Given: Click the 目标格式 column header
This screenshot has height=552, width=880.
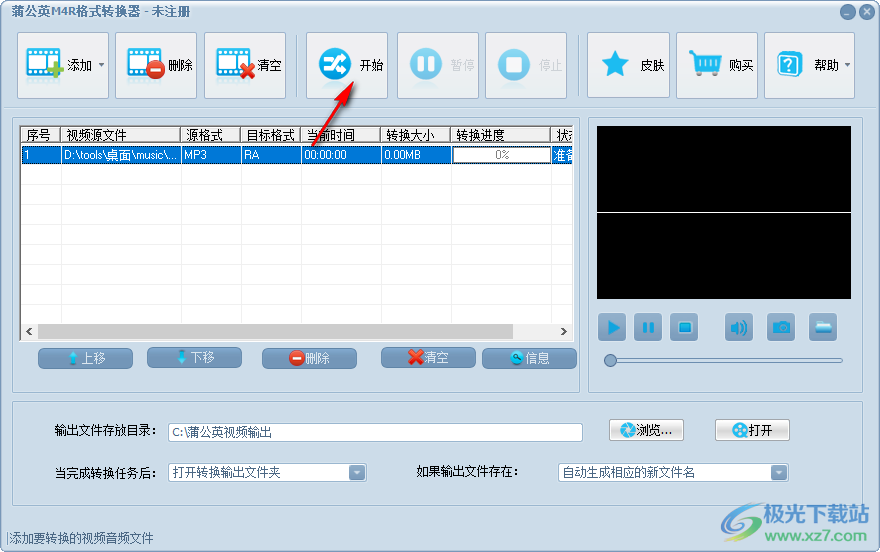Looking at the screenshot, I should pos(271,135).
